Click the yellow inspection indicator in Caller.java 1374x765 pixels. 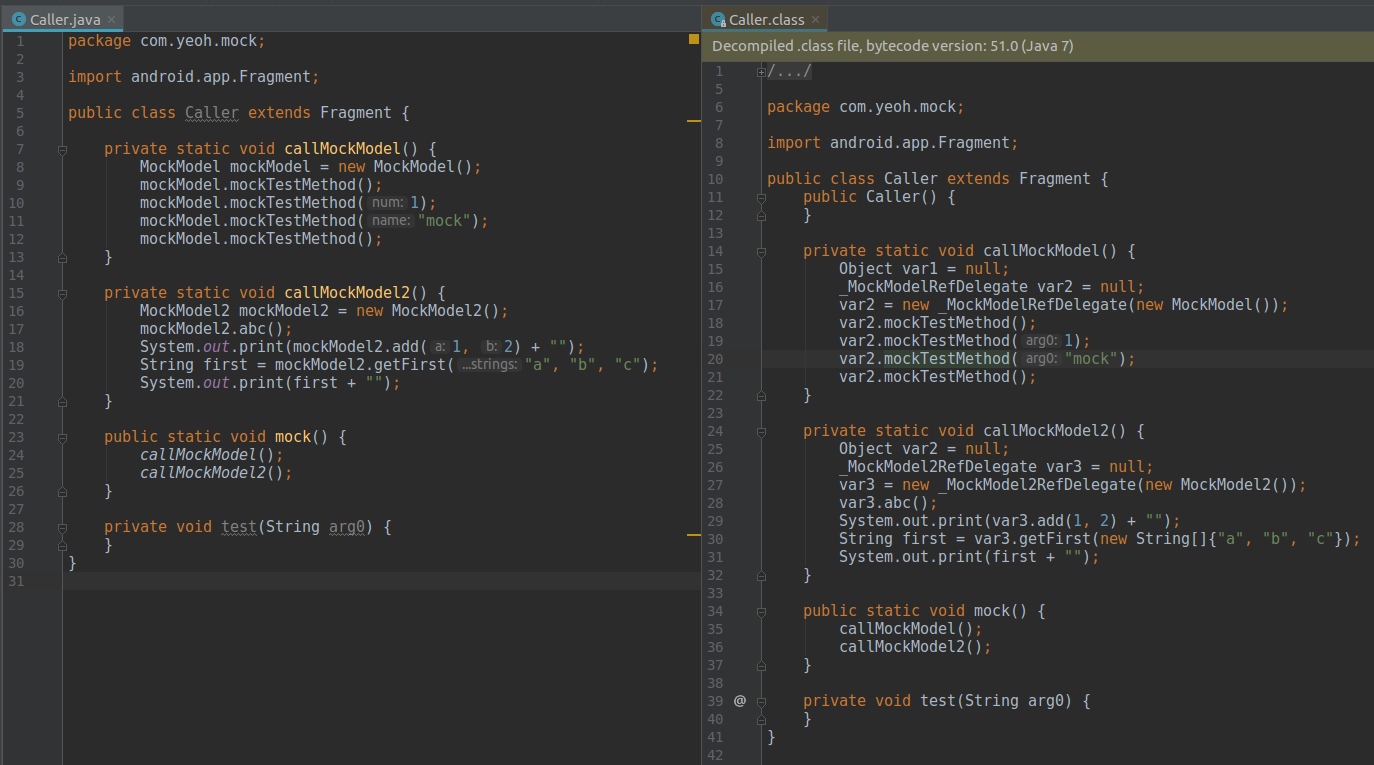click(x=694, y=39)
